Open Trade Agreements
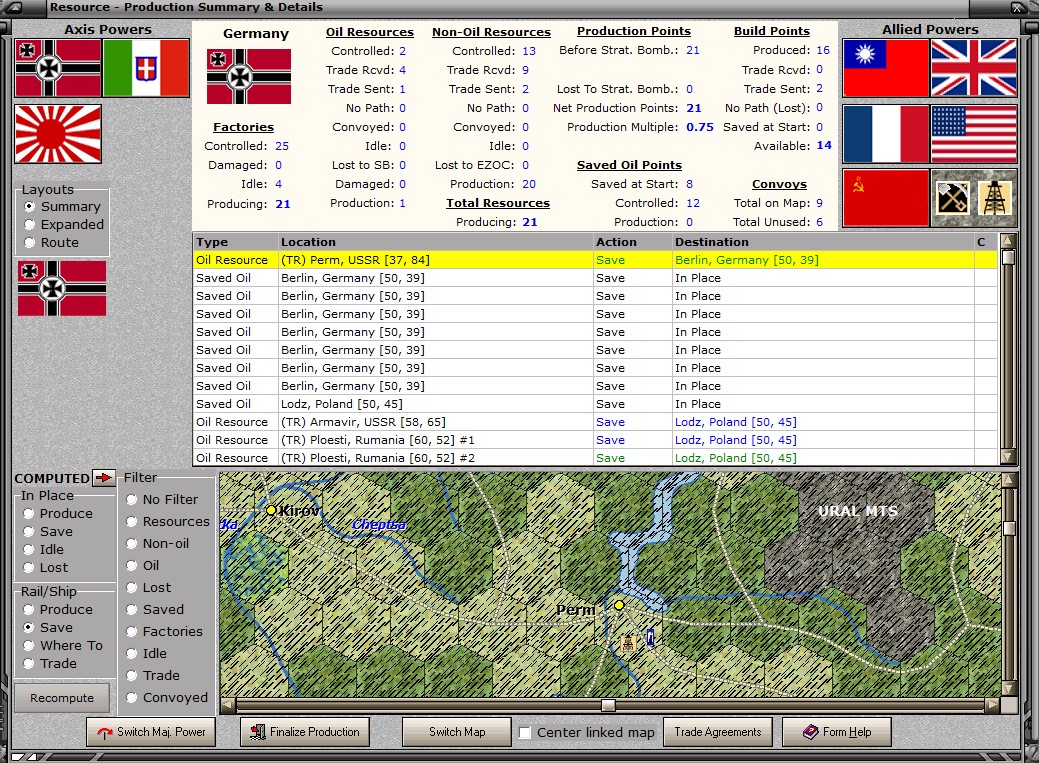 click(x=717, y=732)
